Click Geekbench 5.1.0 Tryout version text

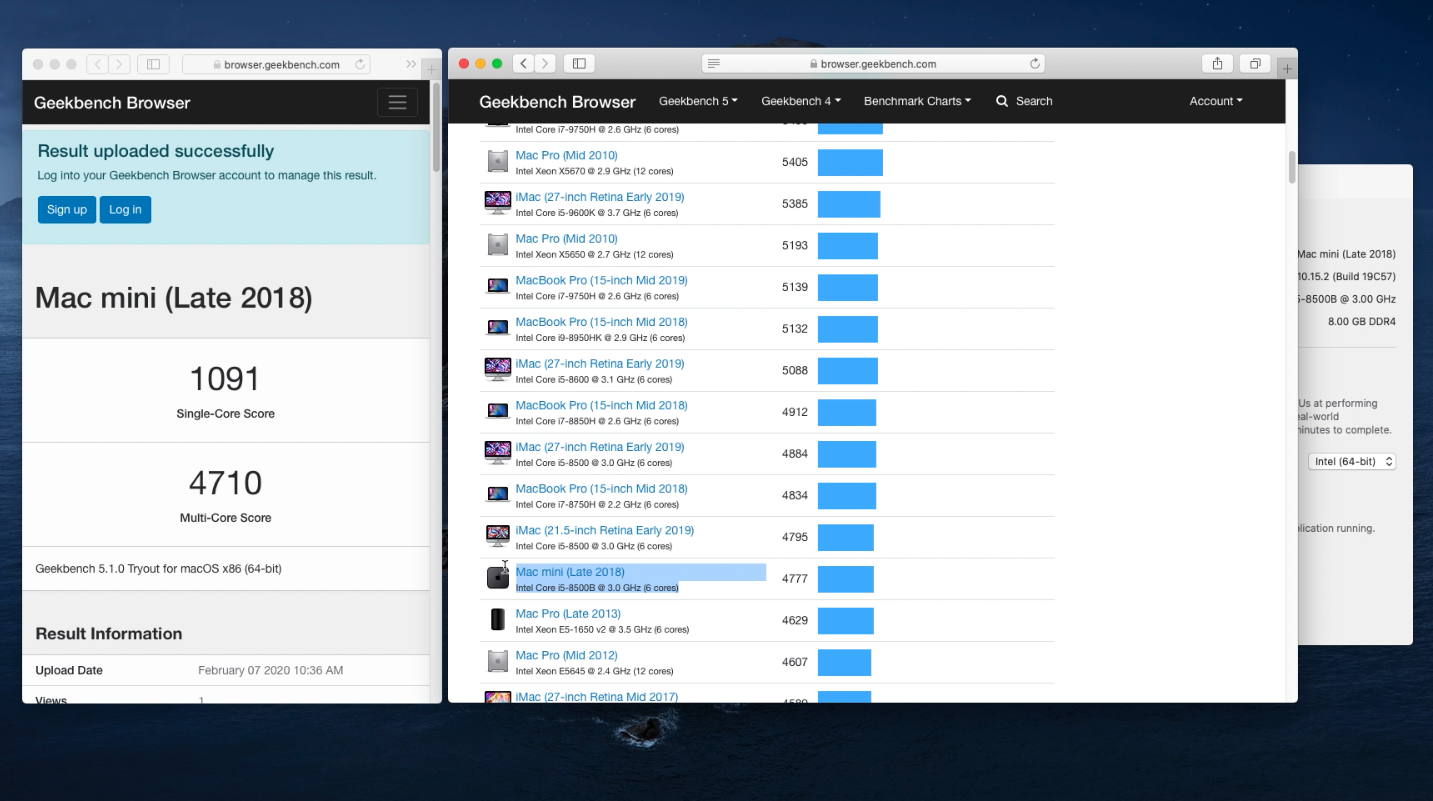click(x=158, y=568)
